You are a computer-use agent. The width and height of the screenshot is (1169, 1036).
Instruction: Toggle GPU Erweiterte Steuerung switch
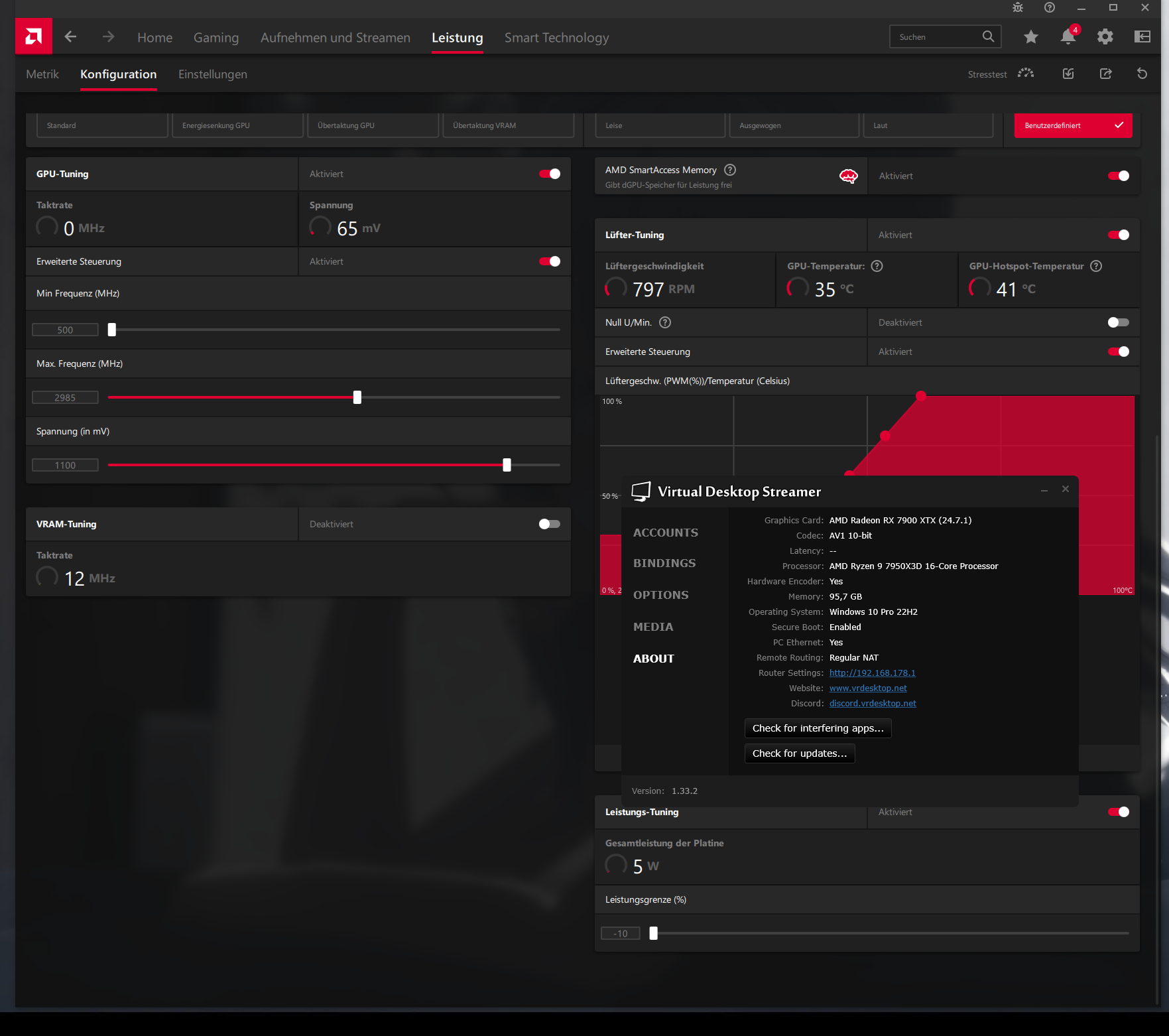click(x=550, y=261)
